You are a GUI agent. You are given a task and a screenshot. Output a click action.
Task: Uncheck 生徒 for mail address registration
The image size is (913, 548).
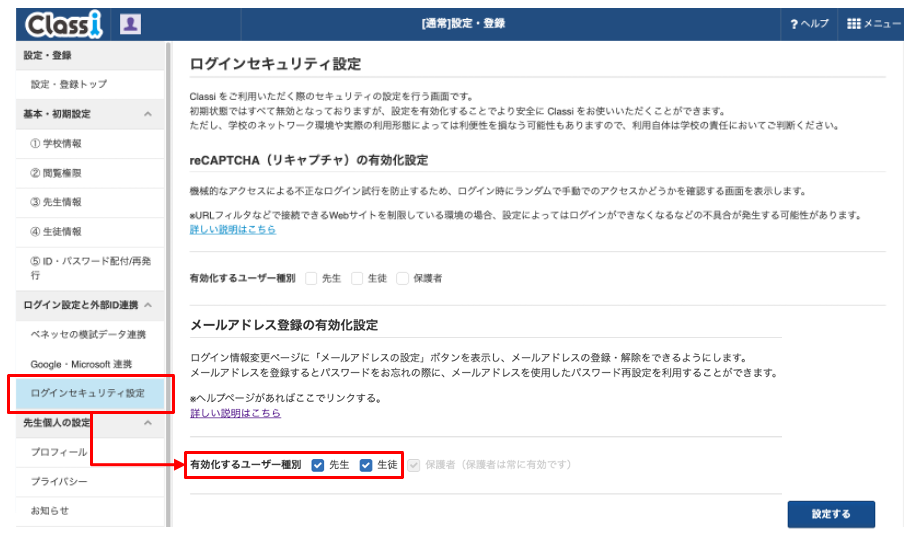366,465
